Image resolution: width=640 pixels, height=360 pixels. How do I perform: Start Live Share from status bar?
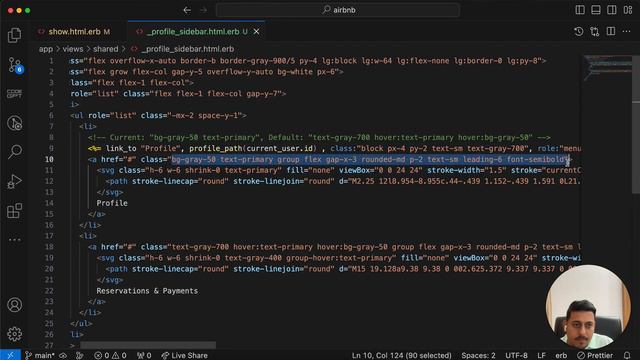[x=184, y=355]
